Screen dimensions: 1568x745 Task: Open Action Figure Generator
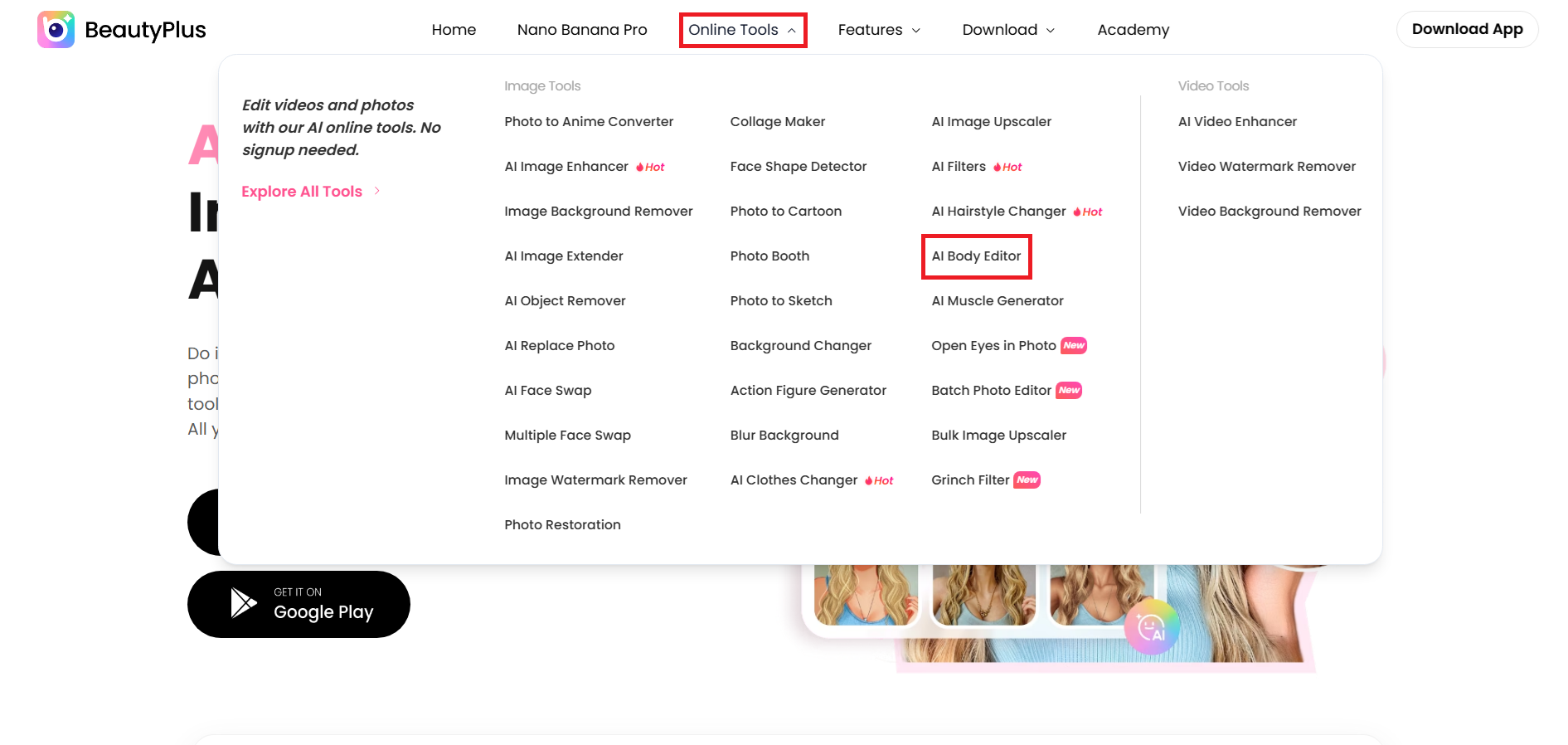point(808,391)
